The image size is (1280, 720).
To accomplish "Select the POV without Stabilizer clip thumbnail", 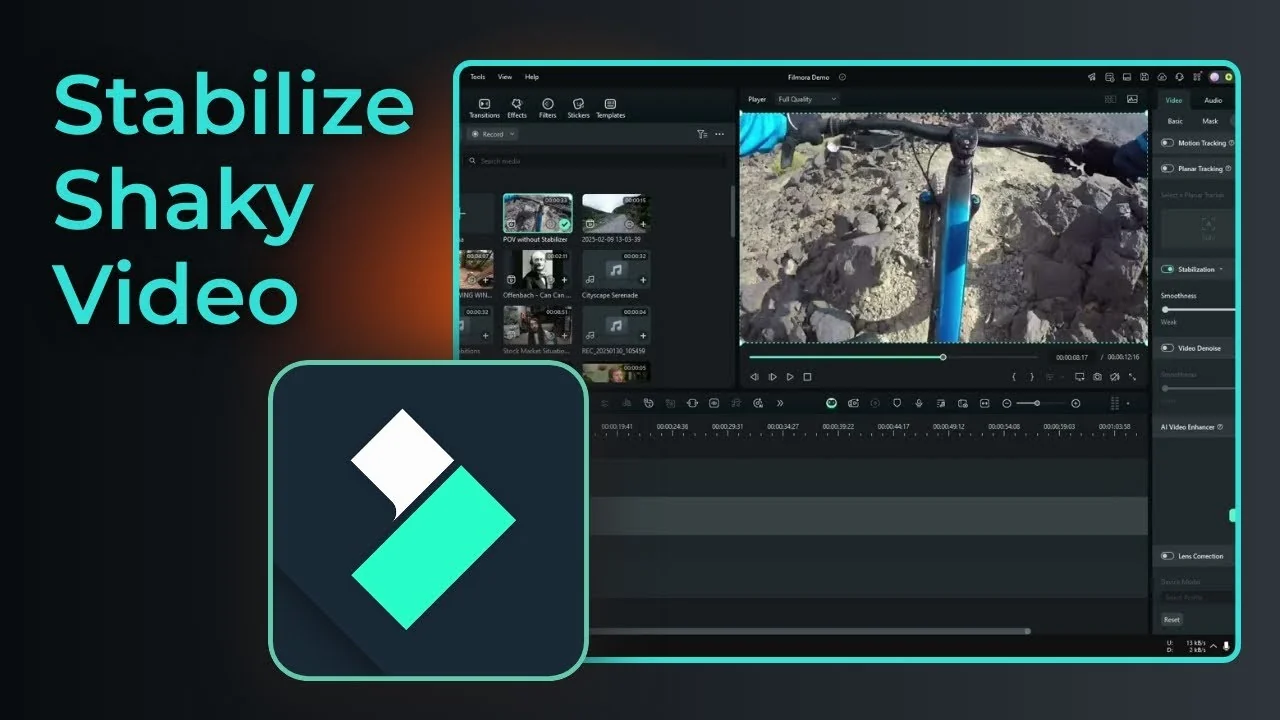I will point(537,212).
